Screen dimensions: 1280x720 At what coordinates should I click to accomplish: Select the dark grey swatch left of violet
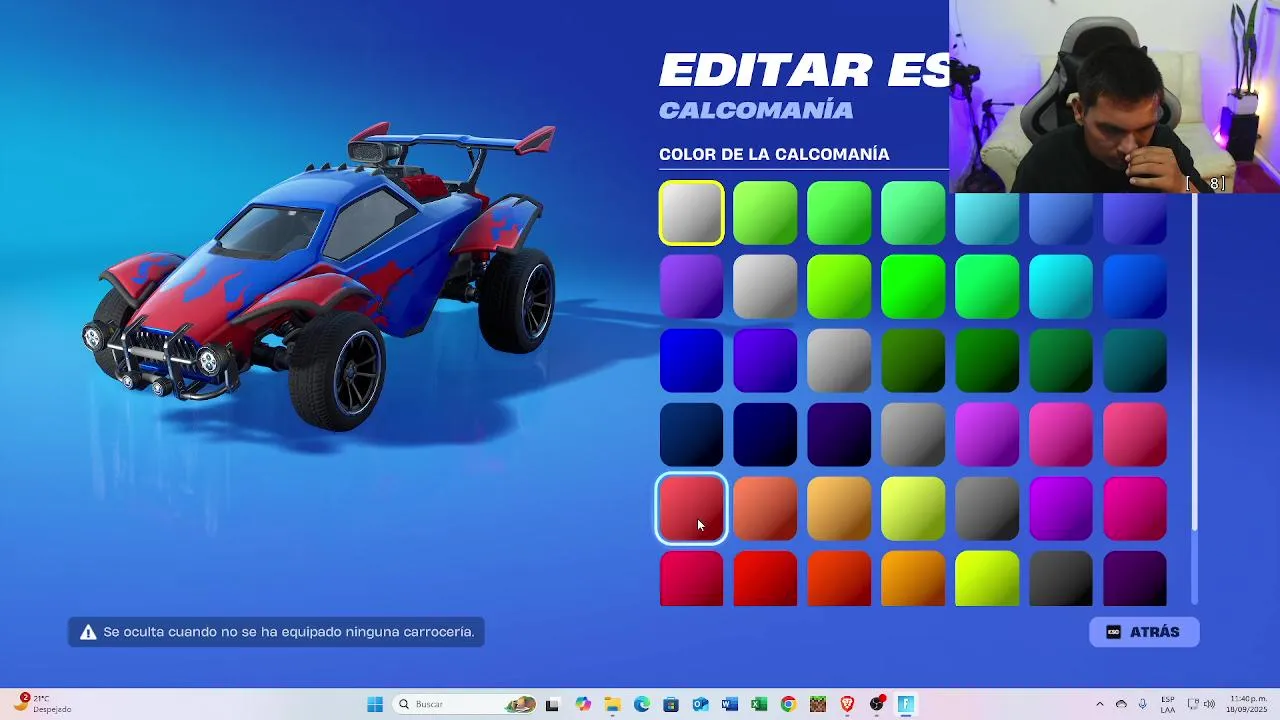987,509
